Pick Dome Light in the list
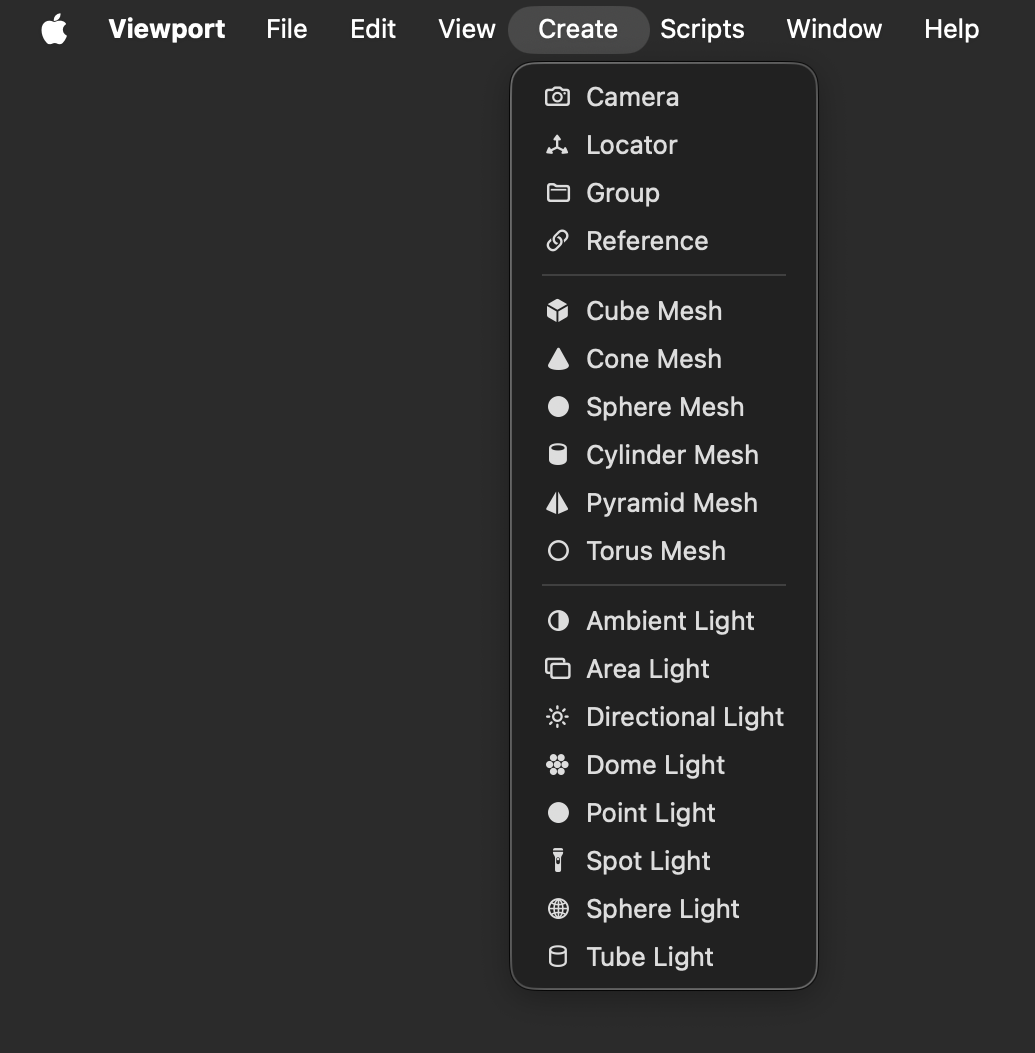This screenshot has height=1053, width=1035. tap(664, 765)
